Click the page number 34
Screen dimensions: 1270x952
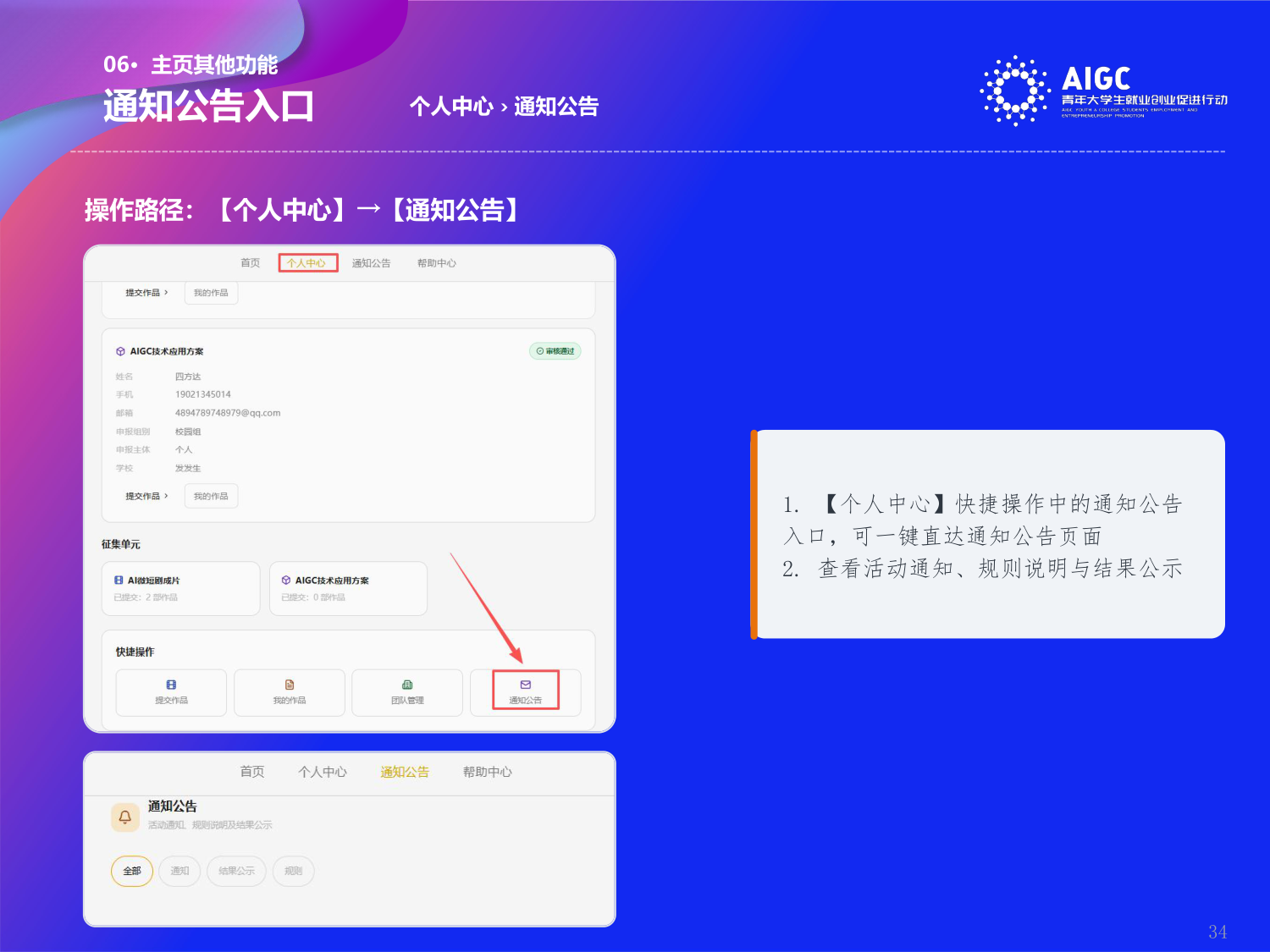1218,932
